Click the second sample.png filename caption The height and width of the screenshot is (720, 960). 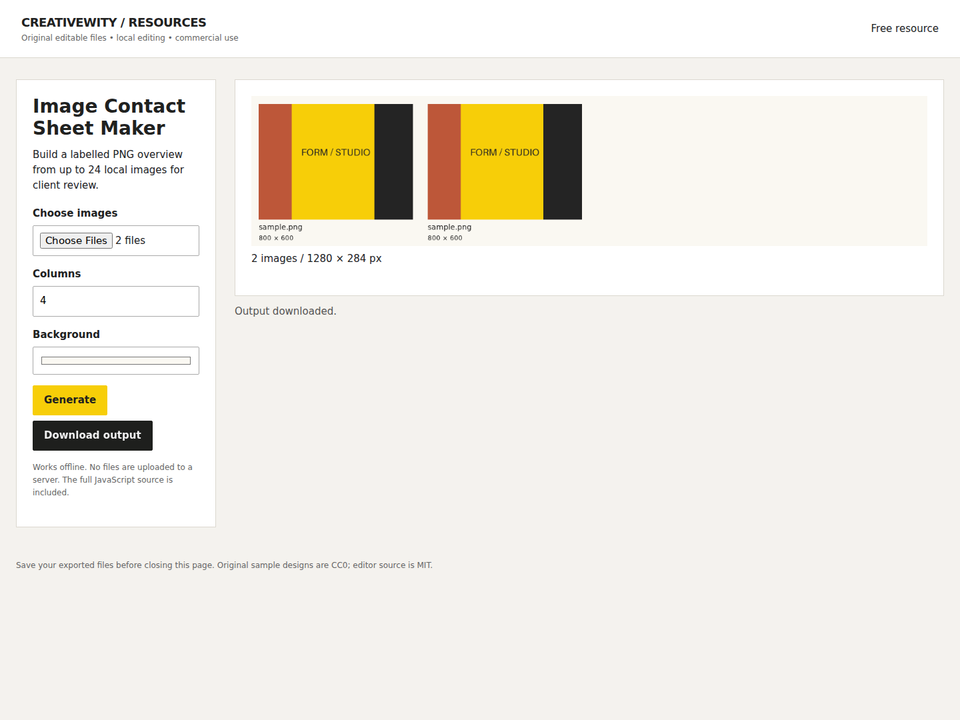coord(449,227)
